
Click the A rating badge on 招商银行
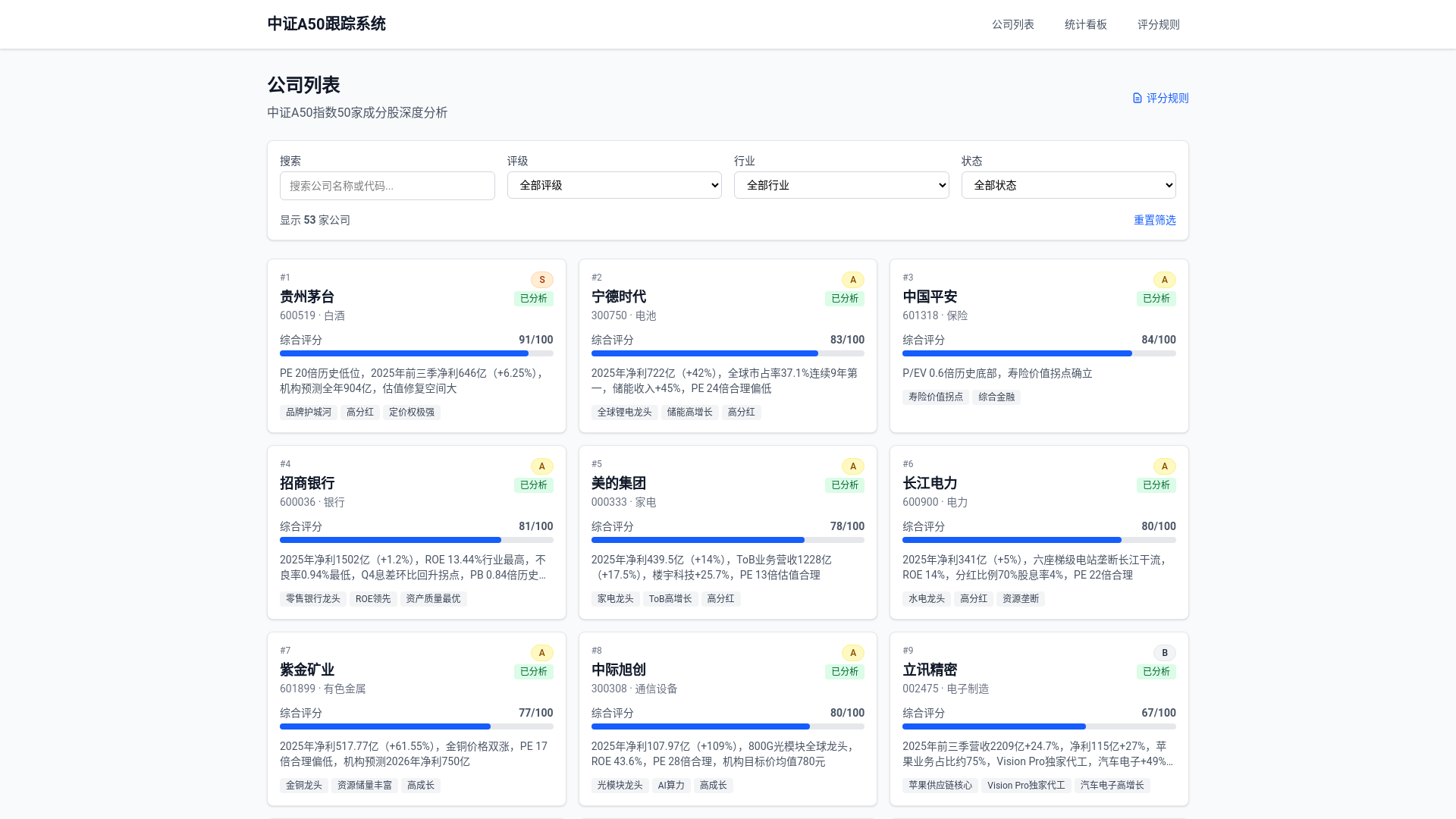pyautogui.click(x=542, y=466)
